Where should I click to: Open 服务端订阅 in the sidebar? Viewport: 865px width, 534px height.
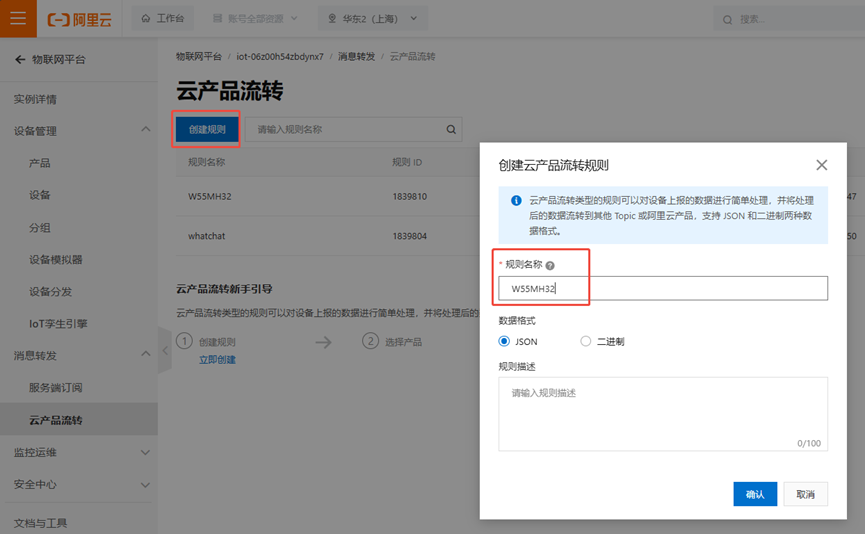coord(55,388)
